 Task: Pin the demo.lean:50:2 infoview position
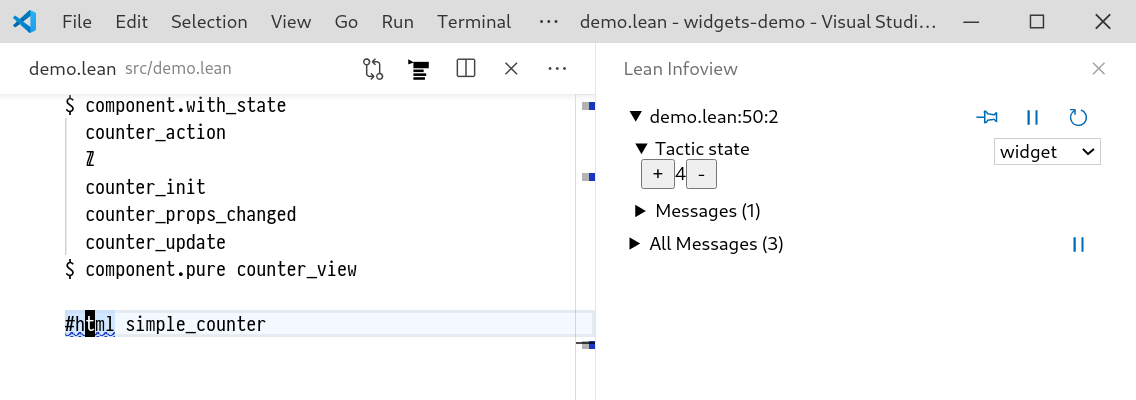tap(987, 117)
